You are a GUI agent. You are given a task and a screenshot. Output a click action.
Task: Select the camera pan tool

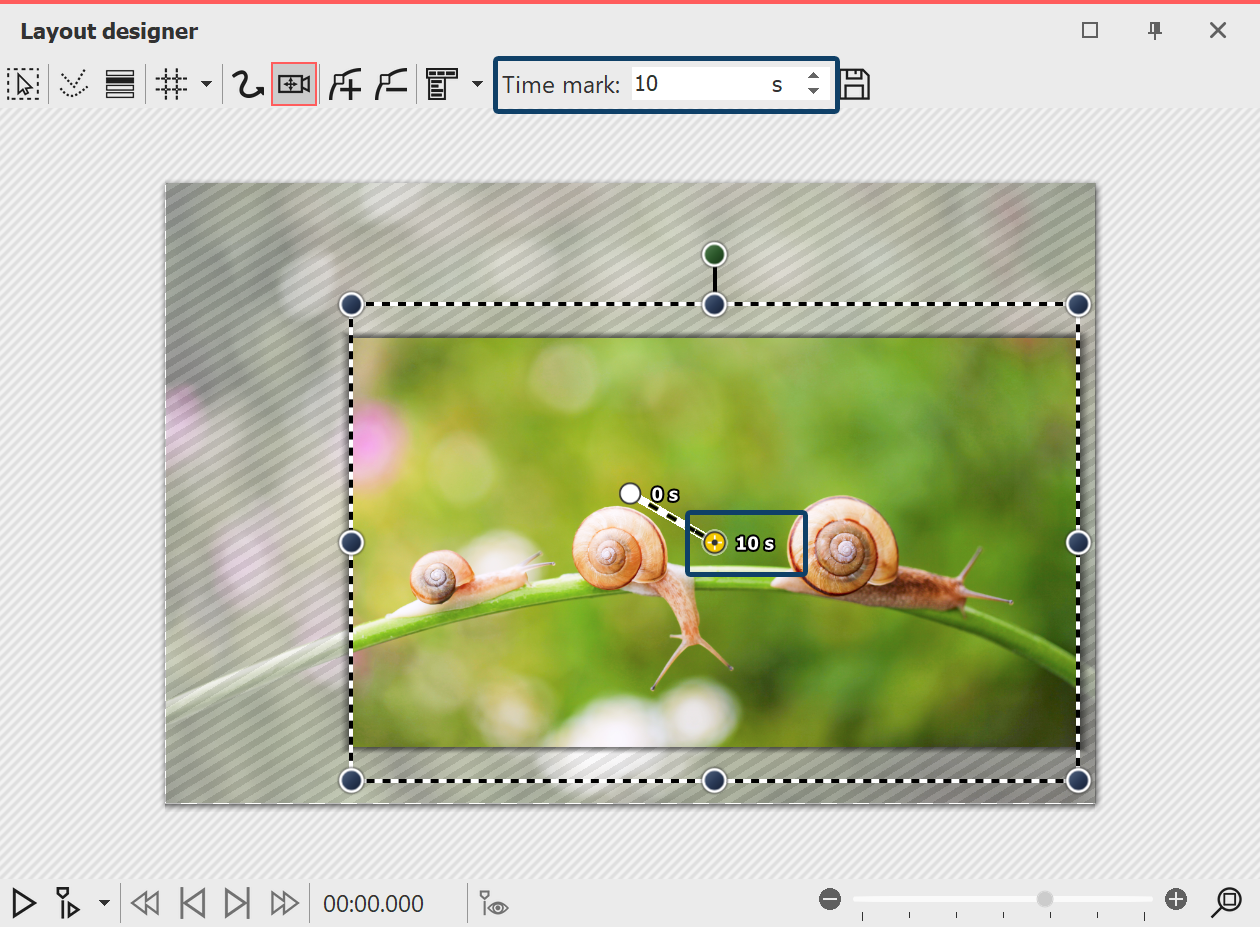[x=294, y=84]
